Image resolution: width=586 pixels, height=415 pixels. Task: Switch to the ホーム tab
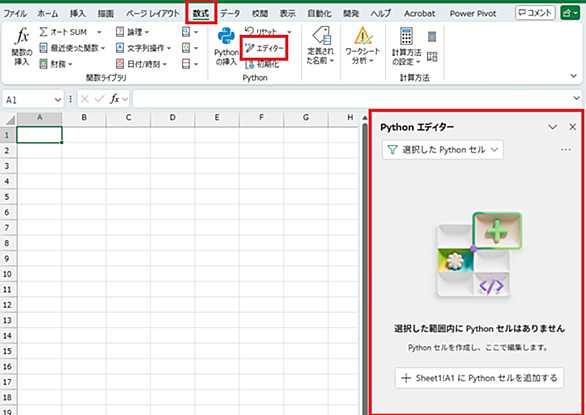click(x=48, y=14)
